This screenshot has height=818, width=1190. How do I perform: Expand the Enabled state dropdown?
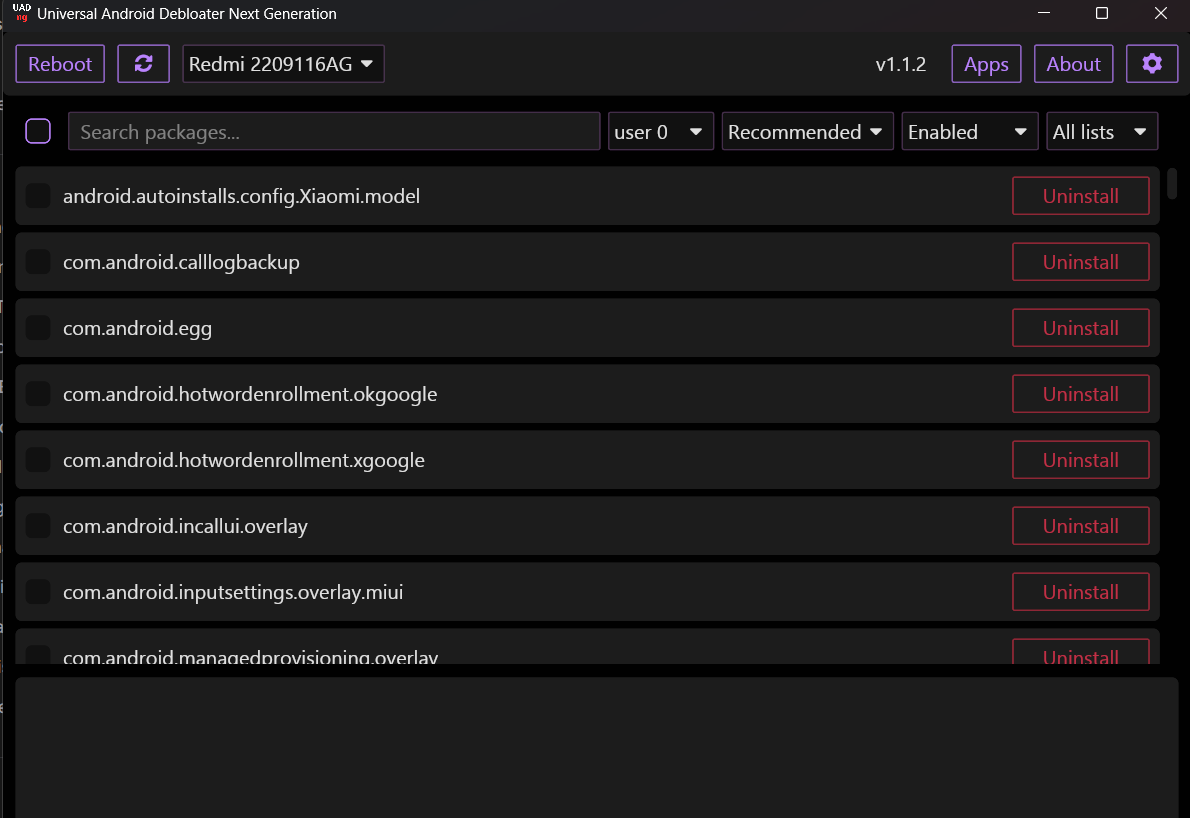[969, 132]
